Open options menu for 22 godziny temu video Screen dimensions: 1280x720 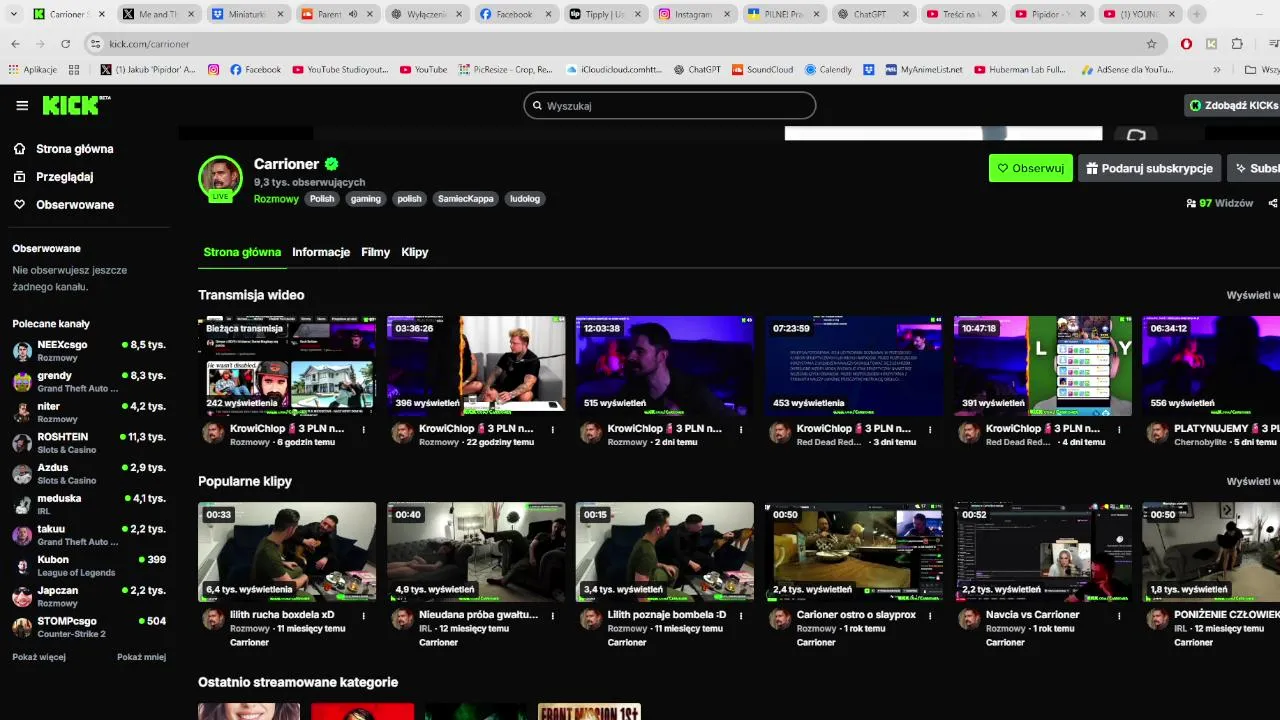553,430
